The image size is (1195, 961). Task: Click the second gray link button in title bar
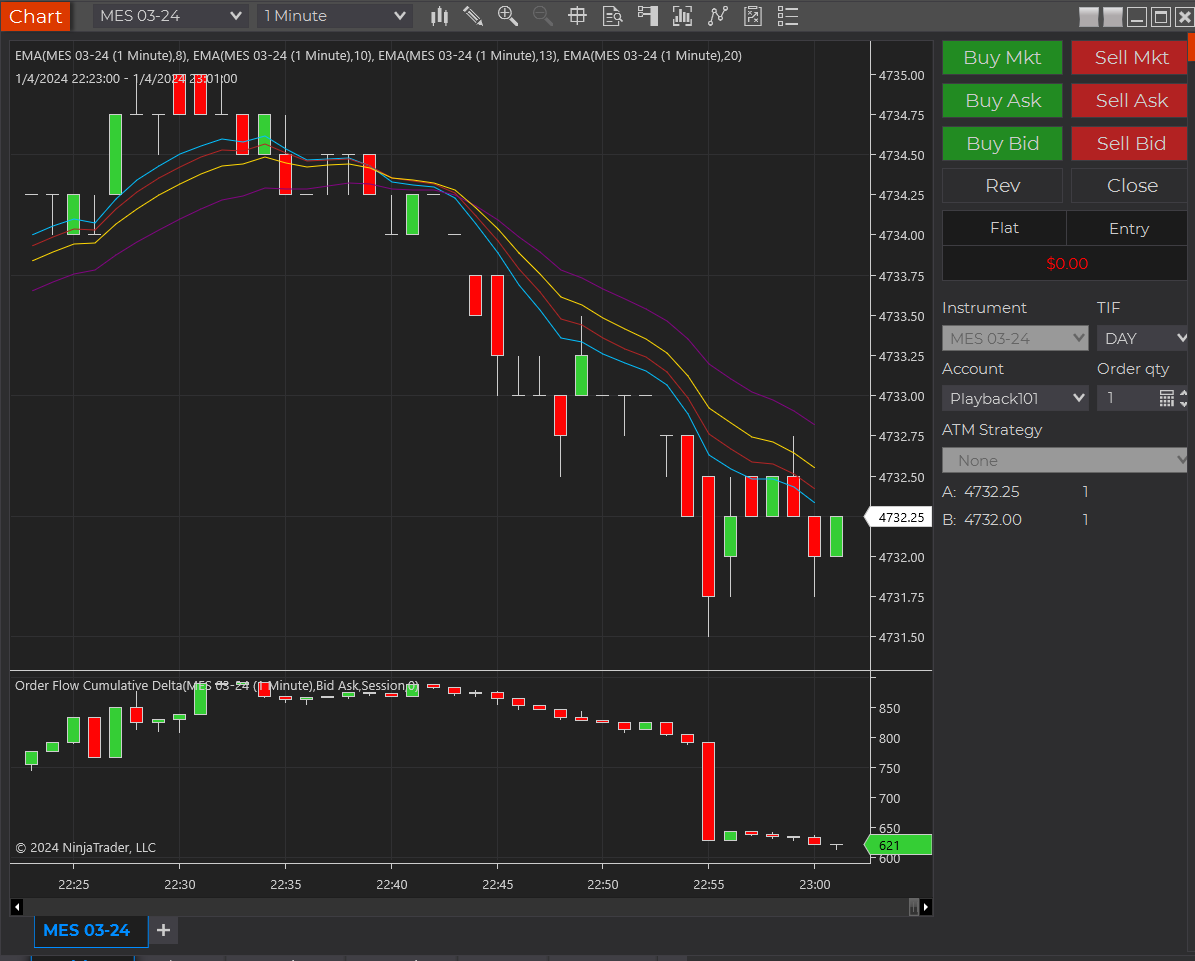tap(1113, 17)
